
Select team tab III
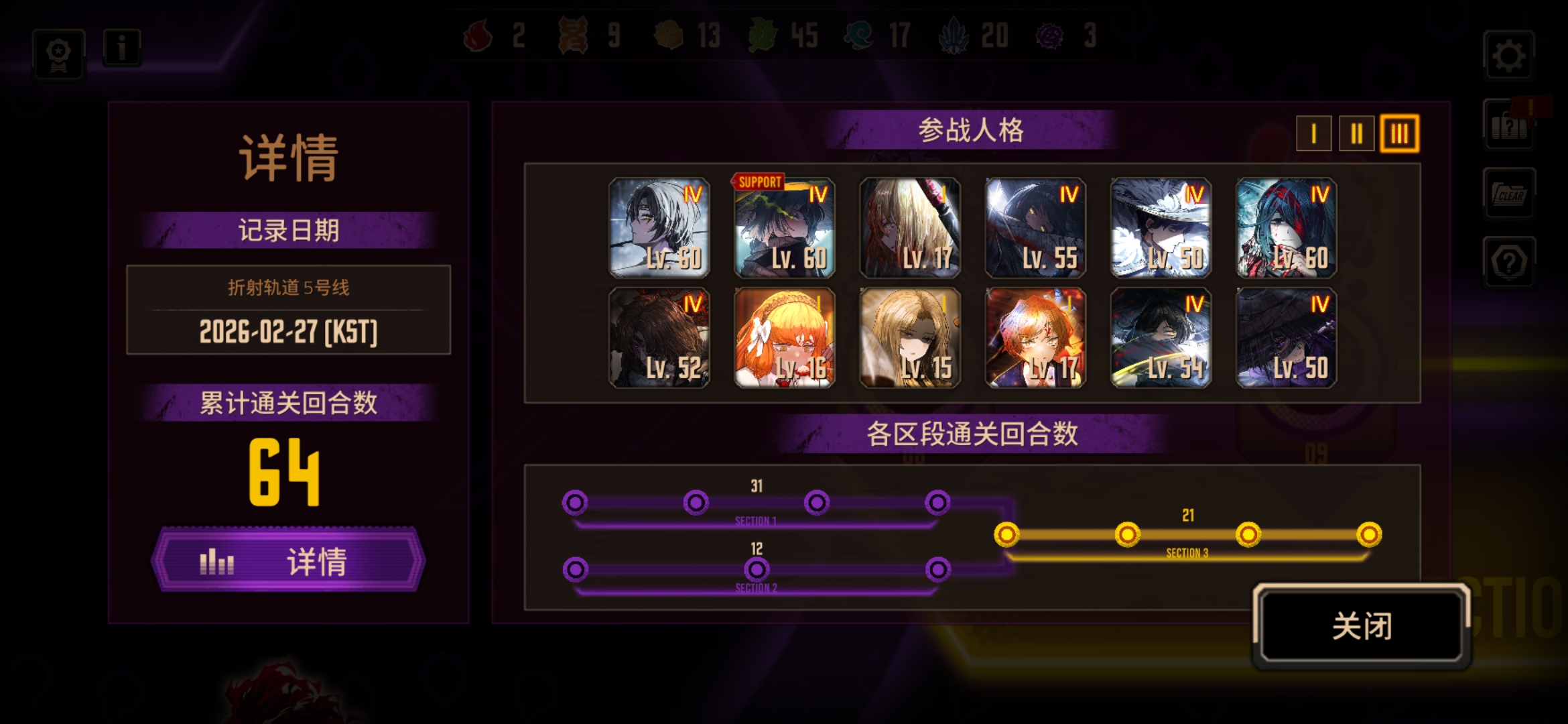pos(1399,133)
